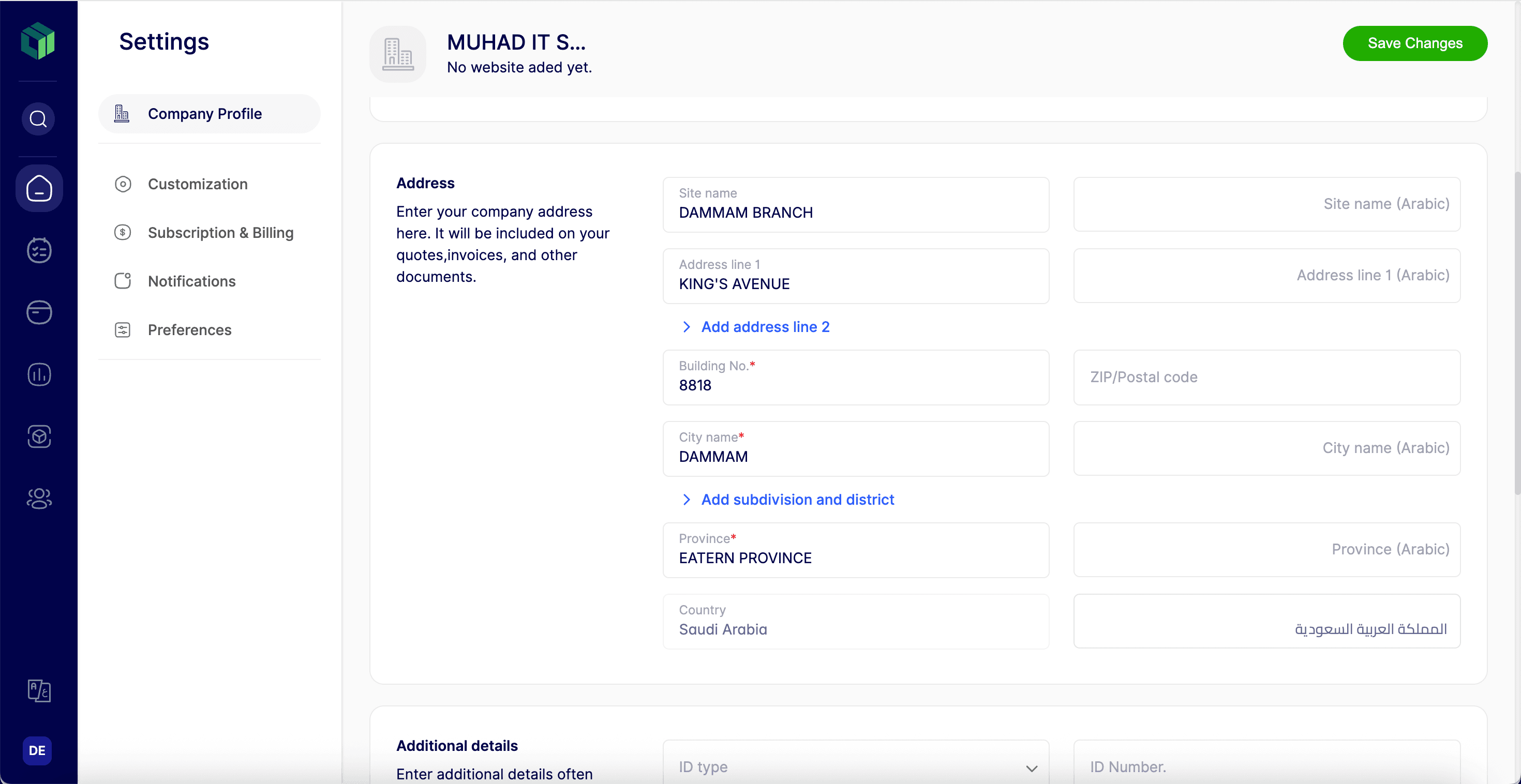Edit the Building No. field

point(856,378)
